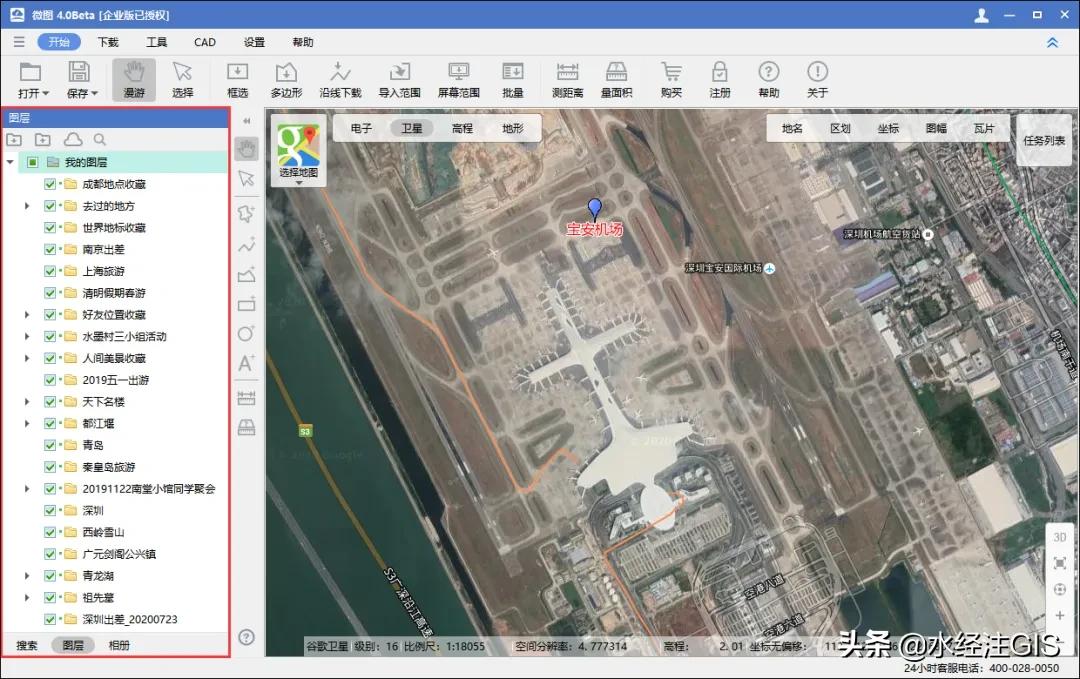Start the 沿线下载 along-line download tool
Image resolution: width=1080 pixels, height=679 pixels.
(x=340, y=79)
